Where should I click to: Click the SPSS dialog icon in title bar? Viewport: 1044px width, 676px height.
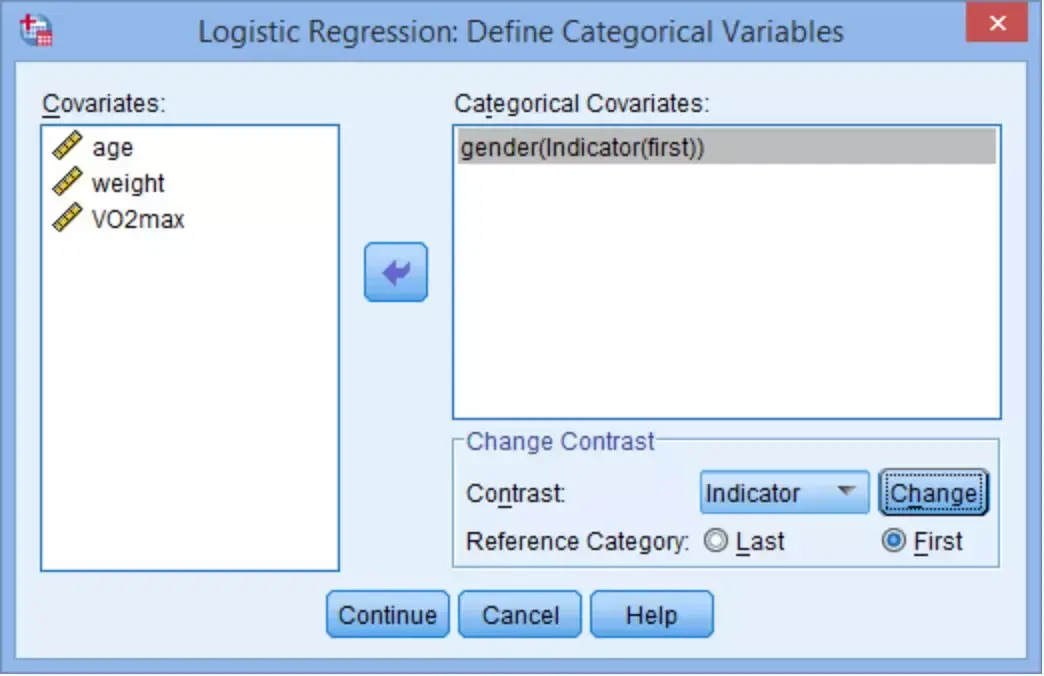click(x=36, y=29)
